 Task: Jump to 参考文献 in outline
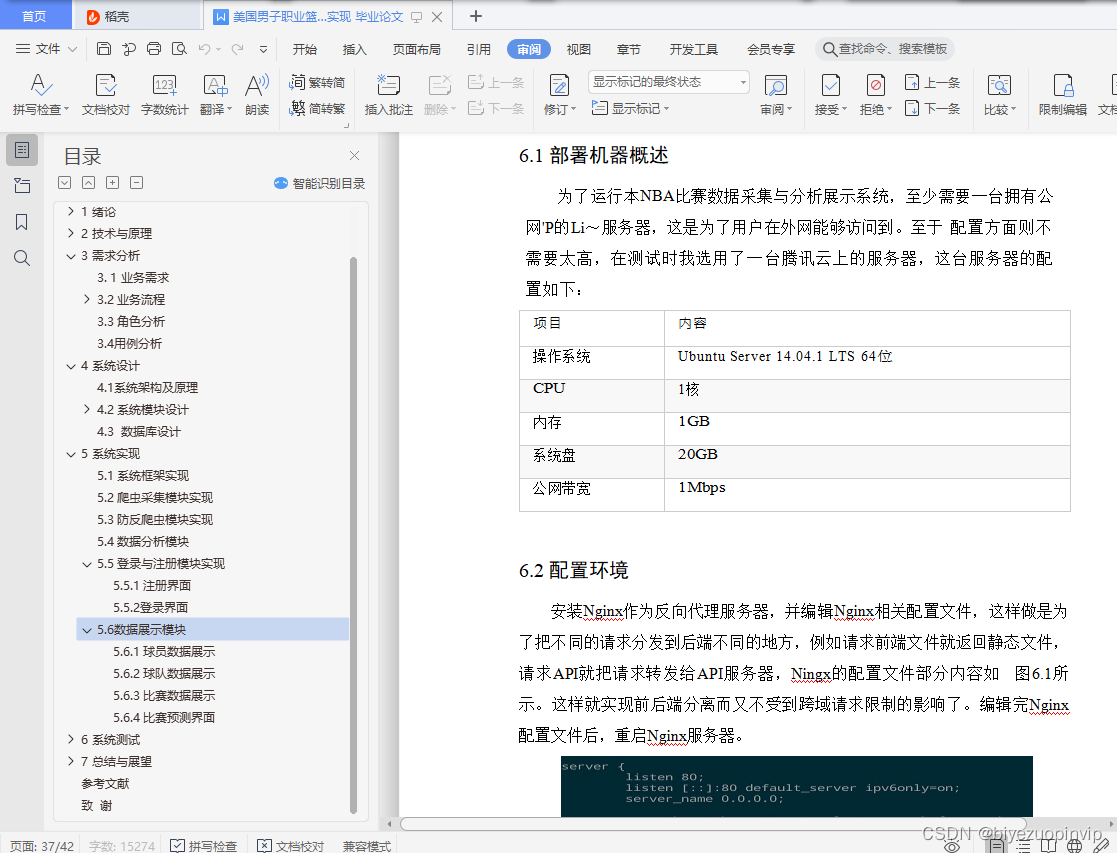click(105, 784)
